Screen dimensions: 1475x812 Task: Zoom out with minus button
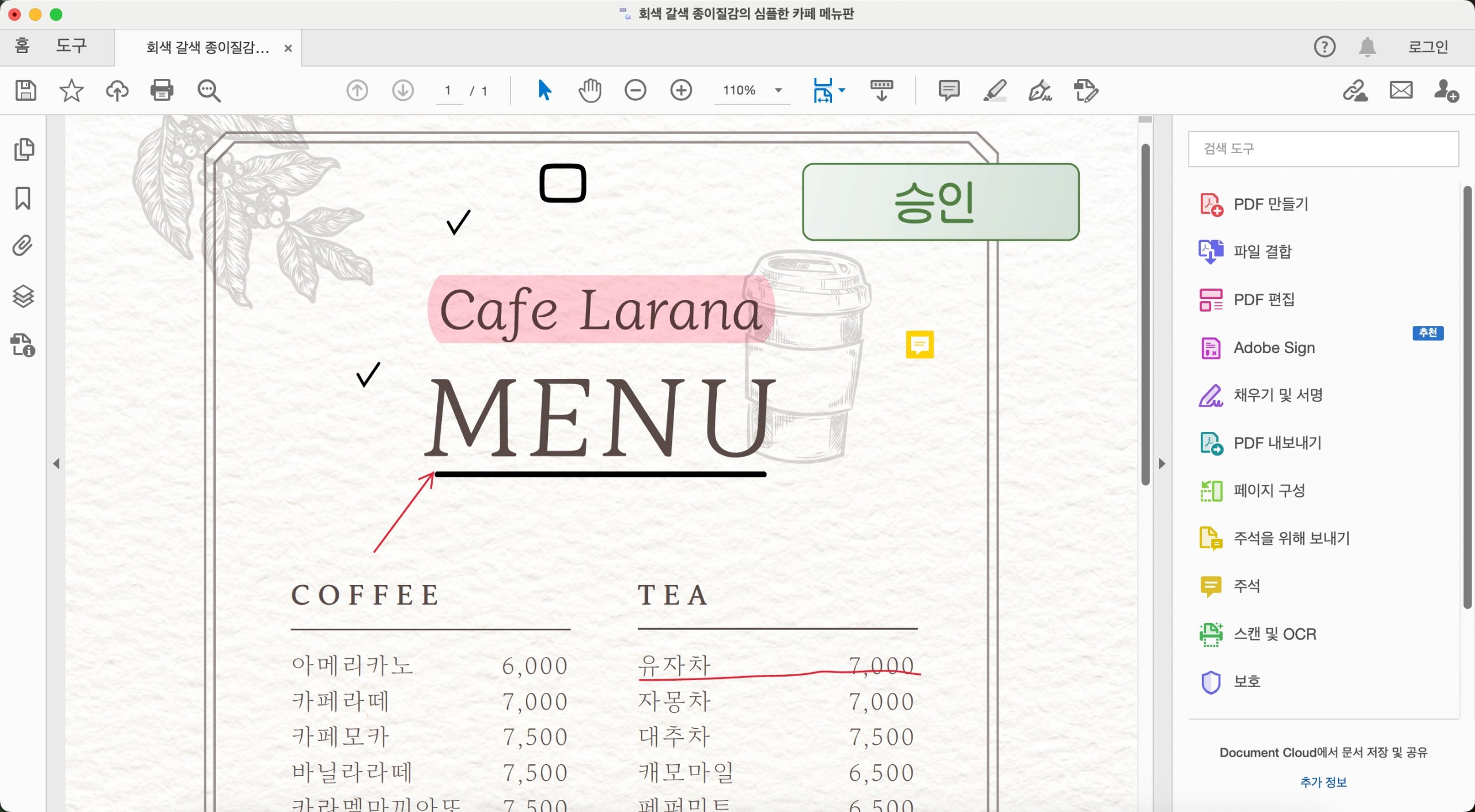(636, 90)
